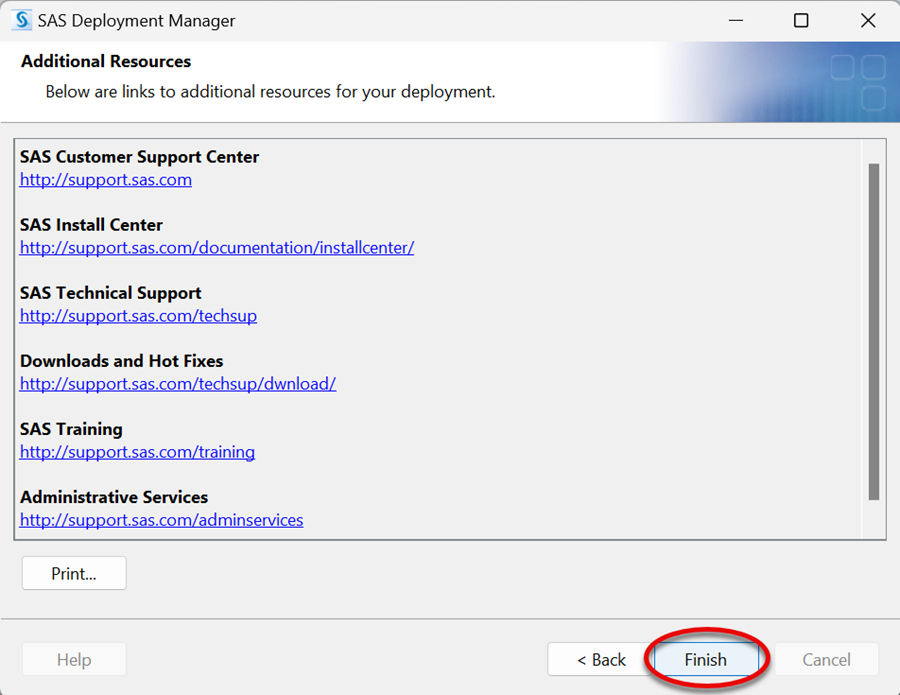Screen dimensions: 900x695
Task: Click the 'Below are links to additional resources' text
Action: [x=270, y=92]
